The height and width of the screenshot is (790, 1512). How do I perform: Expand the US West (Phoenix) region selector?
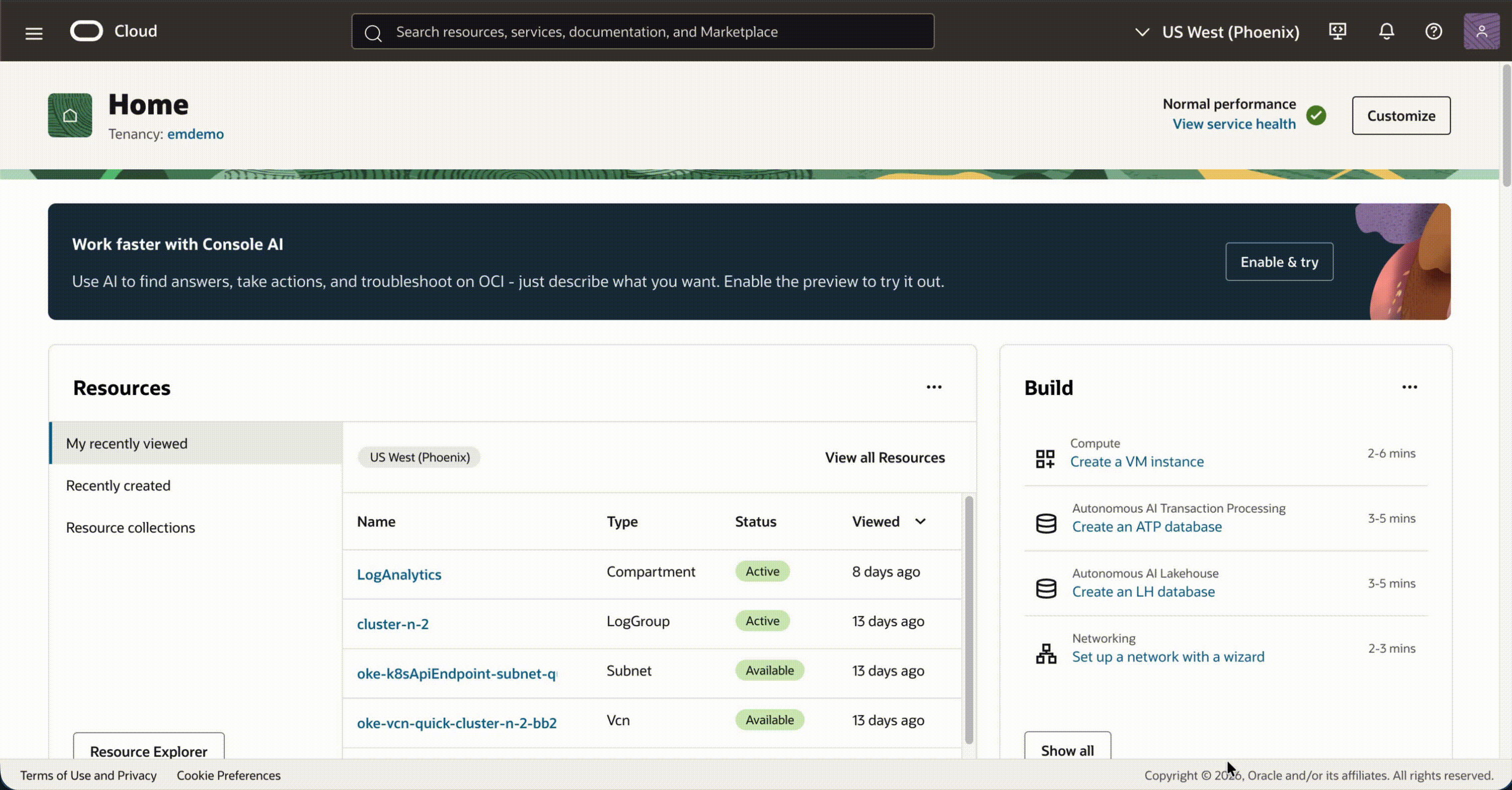[1217, 32]
